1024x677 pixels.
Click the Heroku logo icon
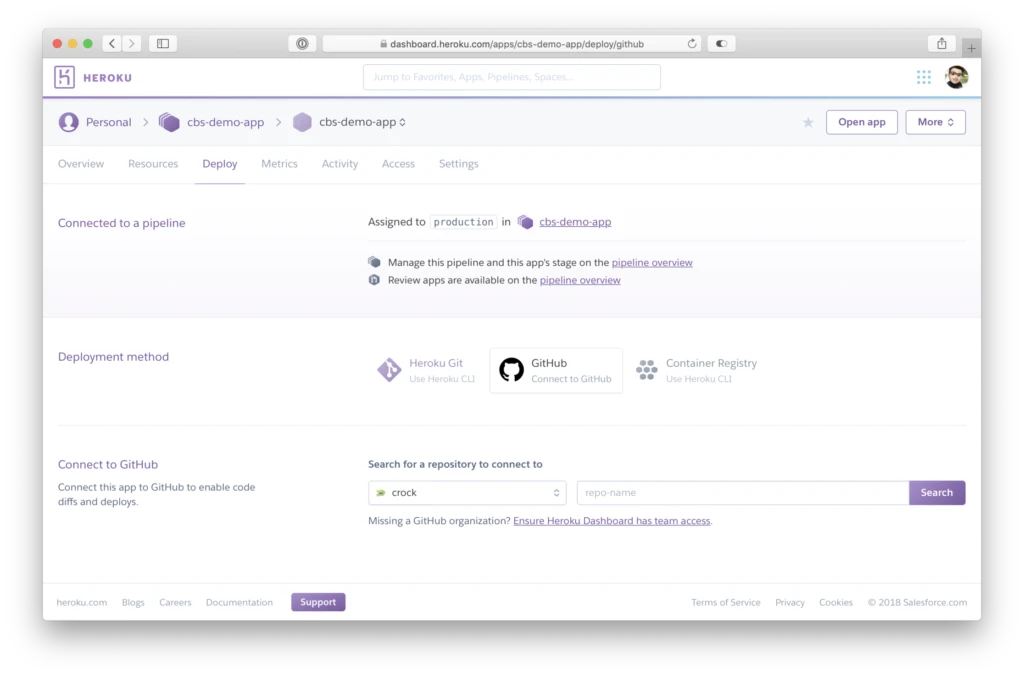64,77
